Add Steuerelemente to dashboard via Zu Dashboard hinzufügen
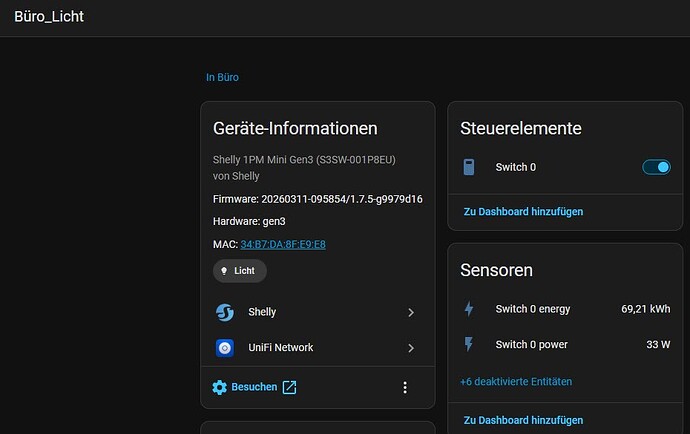Image resolution: width=690 pixels, height=434 pixels. 523,212
